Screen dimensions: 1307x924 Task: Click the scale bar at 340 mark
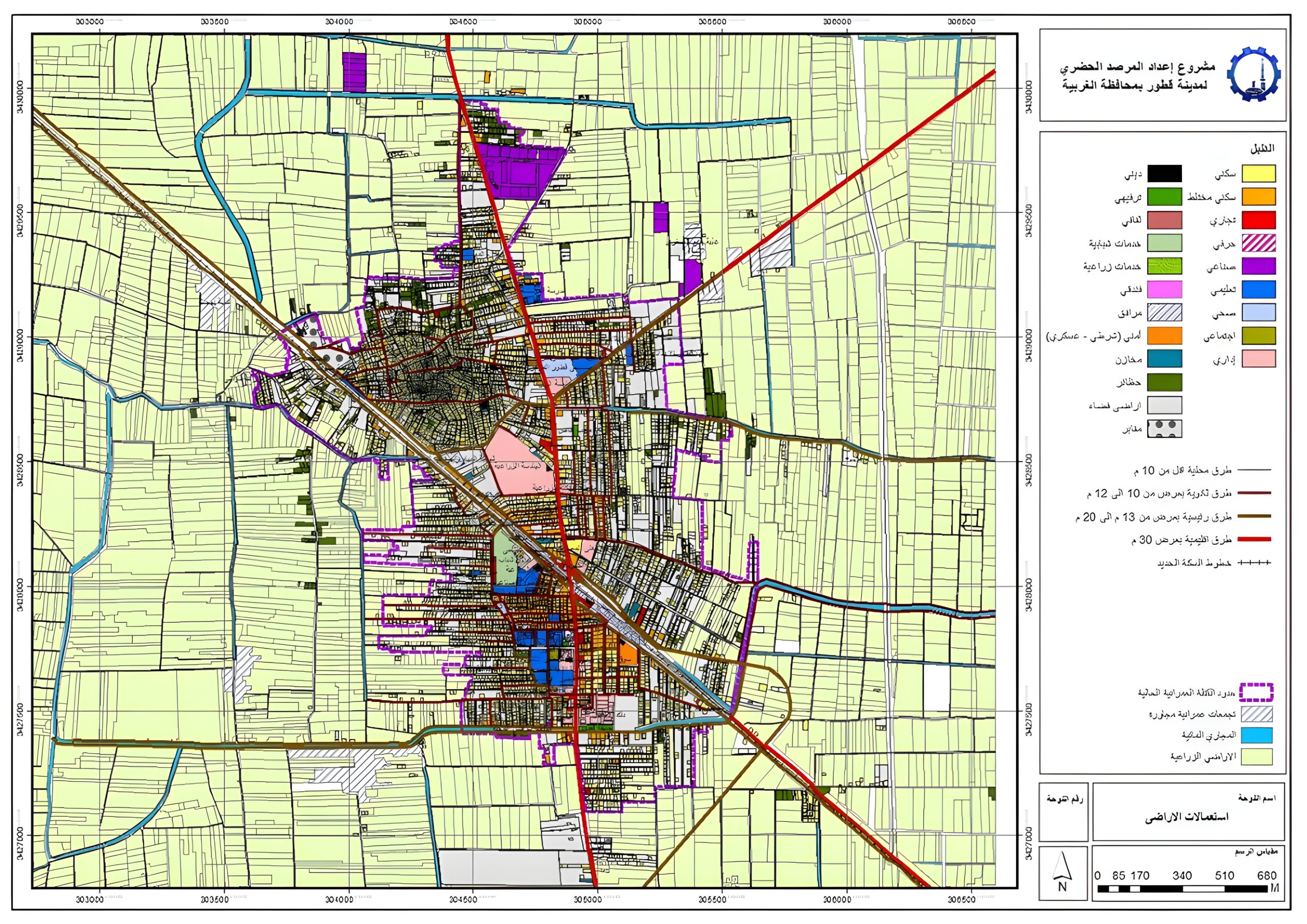[1182, 889]
